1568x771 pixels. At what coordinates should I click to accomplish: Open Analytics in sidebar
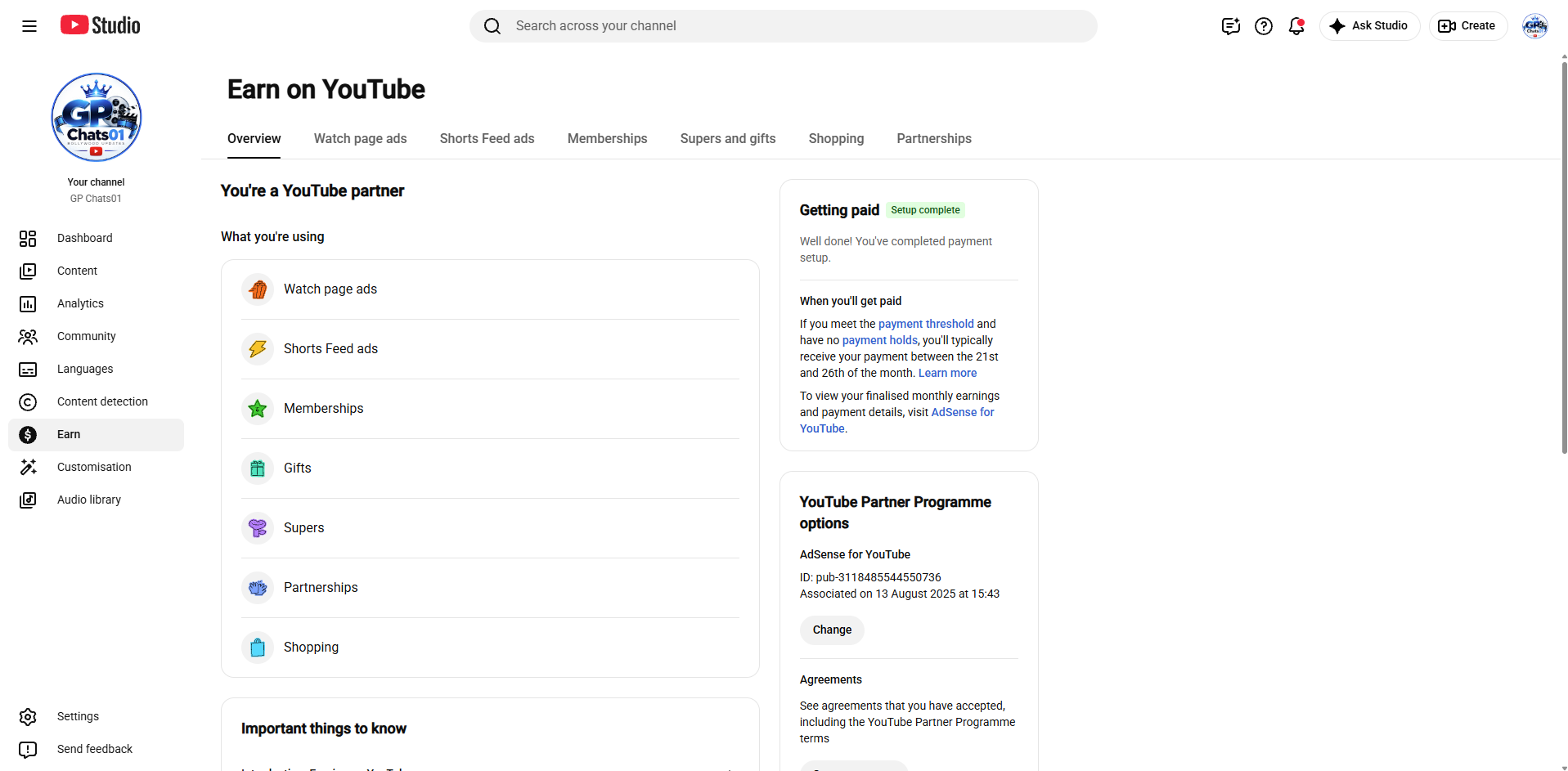(x=96, y=303)
